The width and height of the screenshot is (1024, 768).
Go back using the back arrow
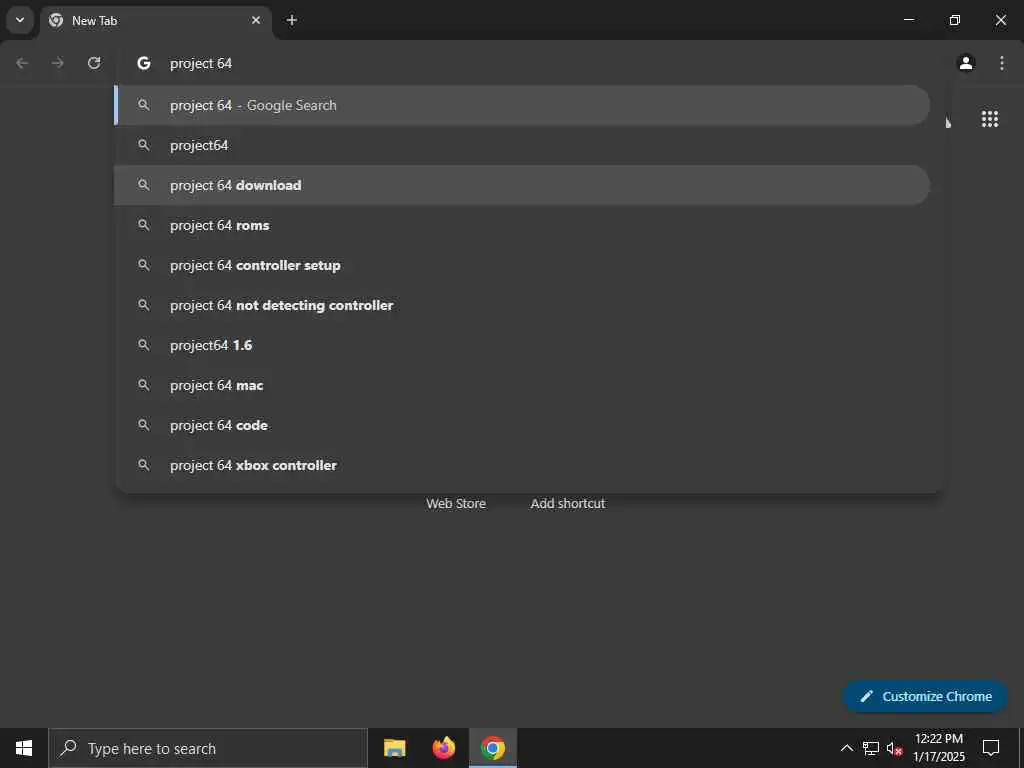(x=22, y=63)
